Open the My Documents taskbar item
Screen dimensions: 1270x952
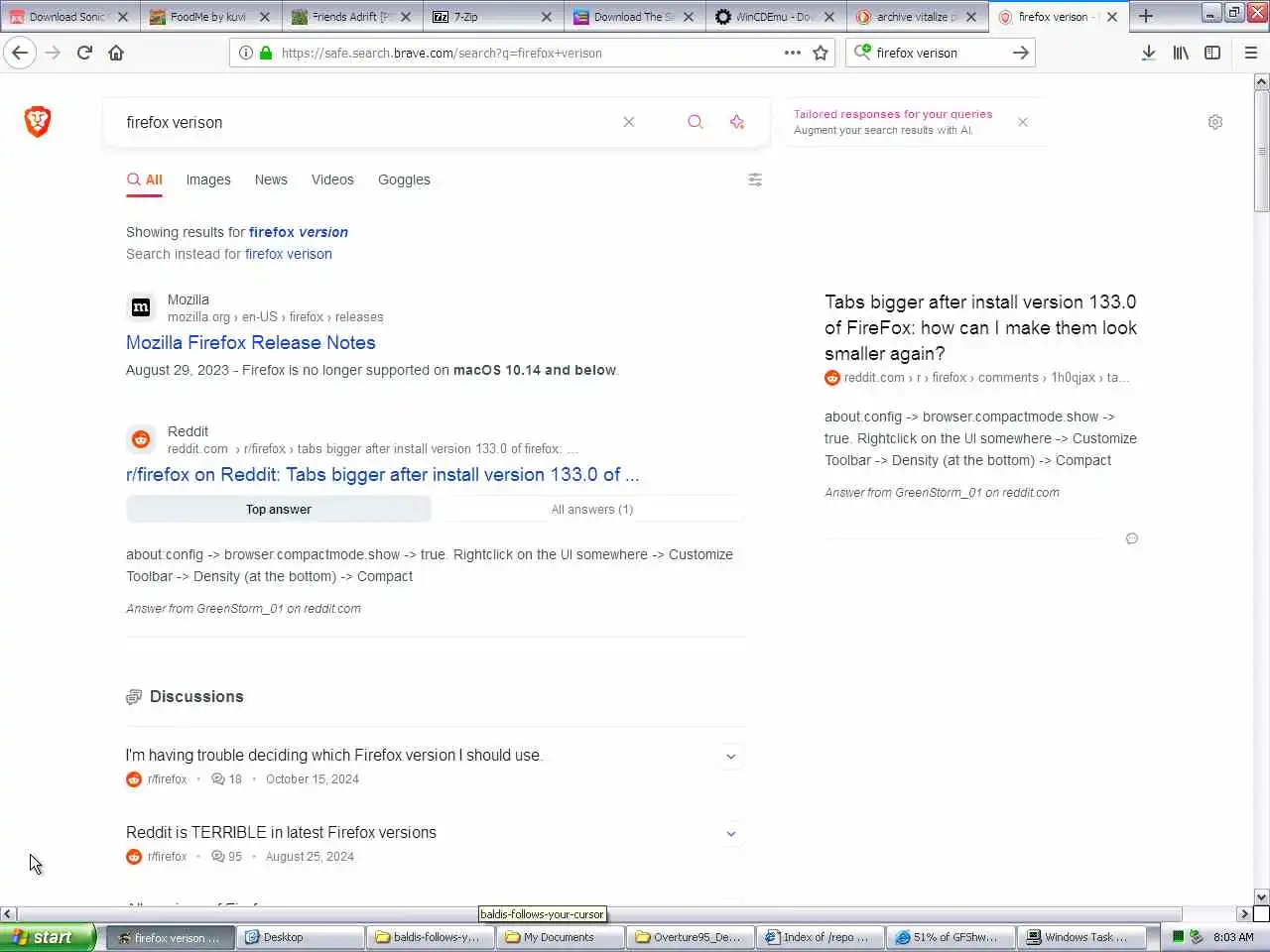(x=561, y=937)
